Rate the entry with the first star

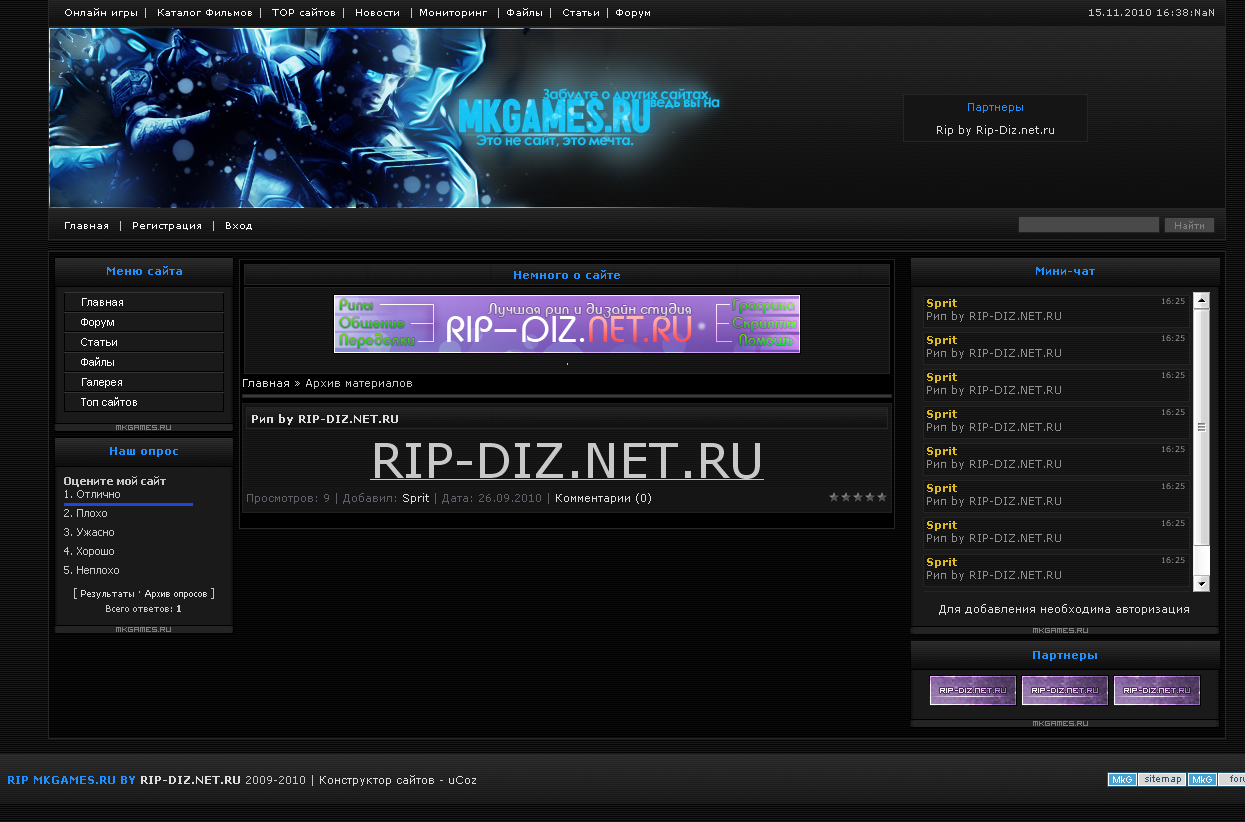point(834,497)
